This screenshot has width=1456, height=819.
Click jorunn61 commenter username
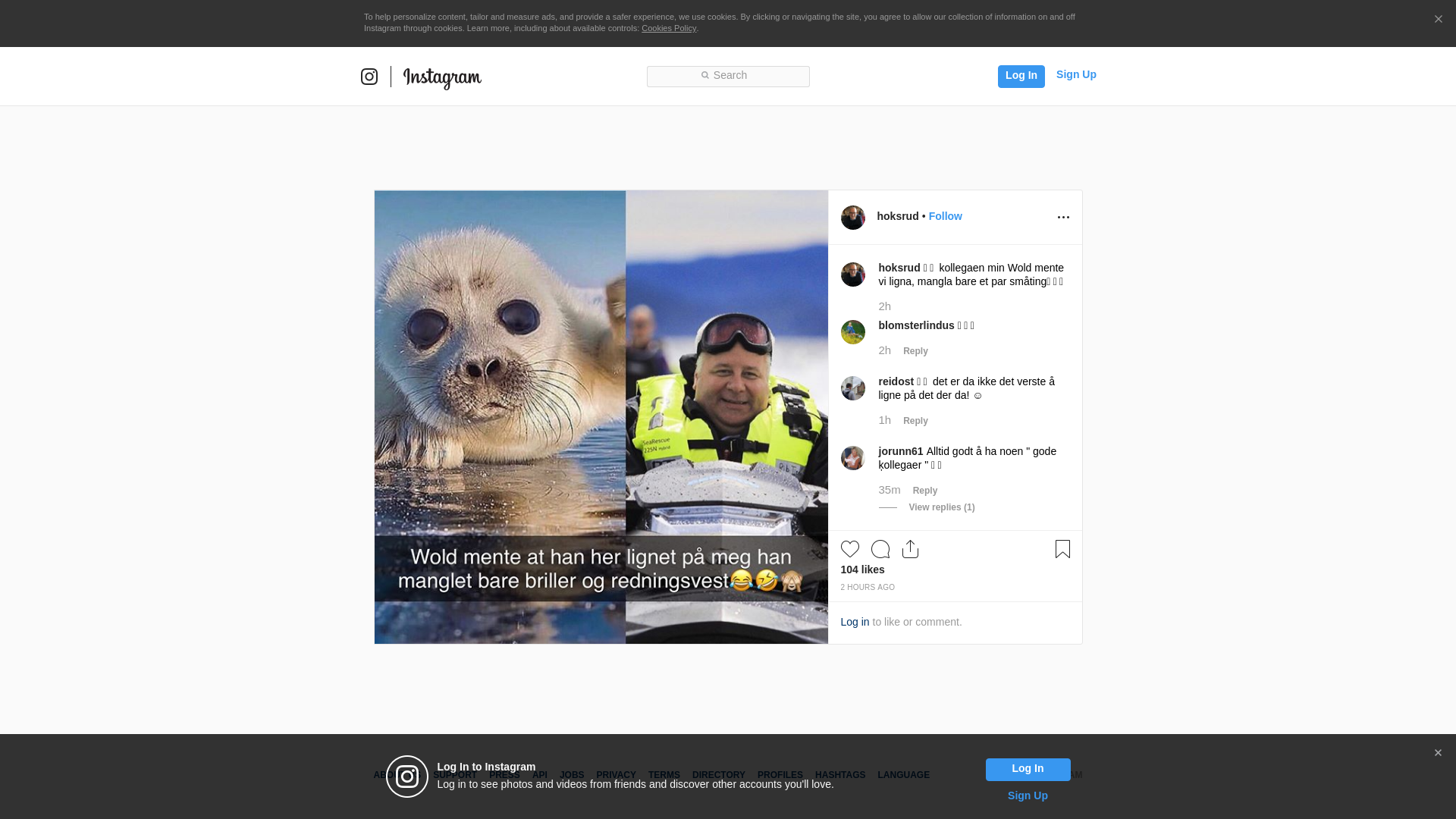901,451
